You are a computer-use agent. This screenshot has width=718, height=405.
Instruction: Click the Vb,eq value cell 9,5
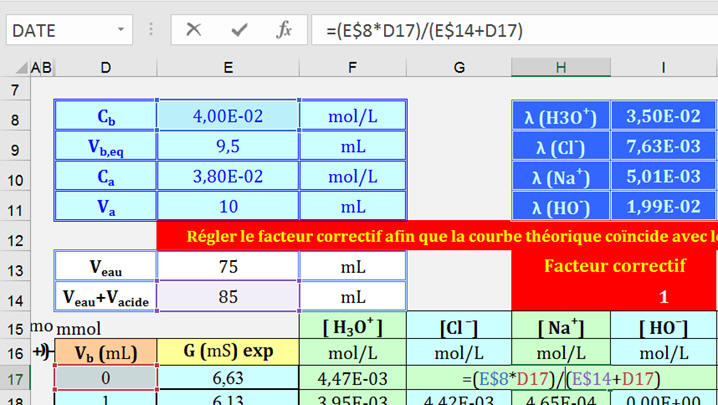point(228,147)
